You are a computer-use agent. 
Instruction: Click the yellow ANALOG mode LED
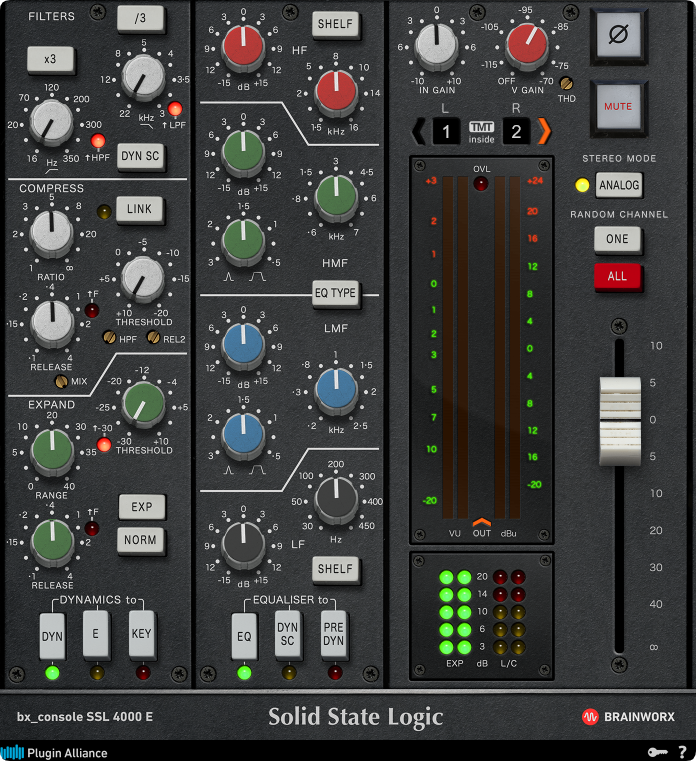[x=582, y=185]
